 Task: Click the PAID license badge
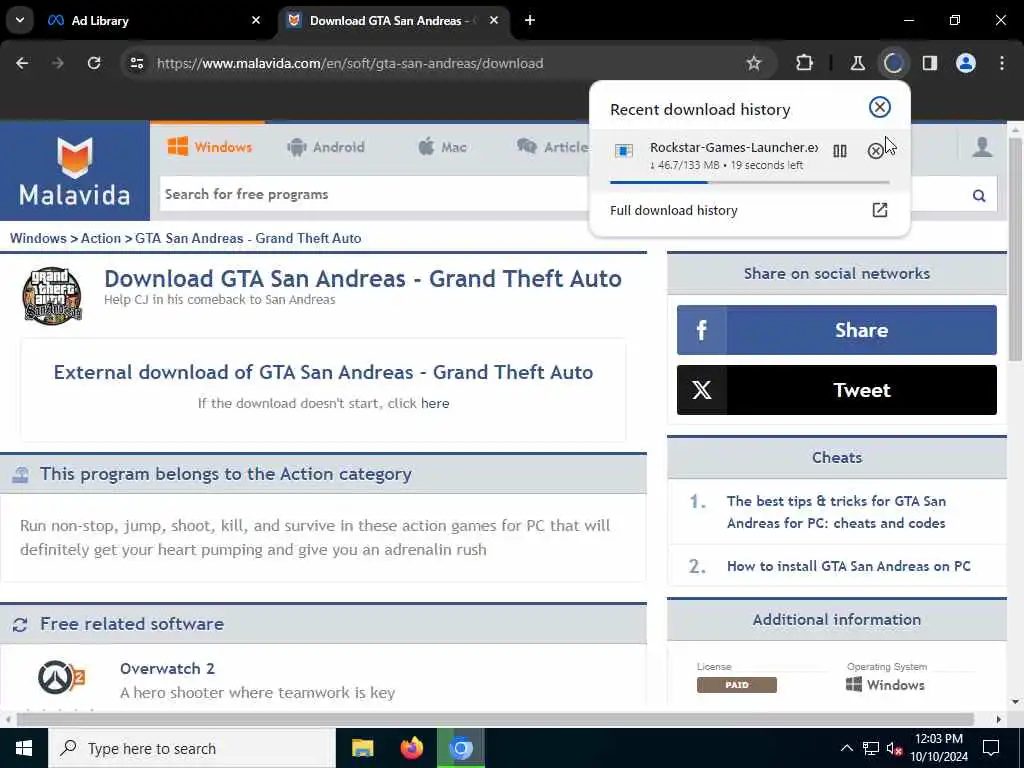(737, 685)
